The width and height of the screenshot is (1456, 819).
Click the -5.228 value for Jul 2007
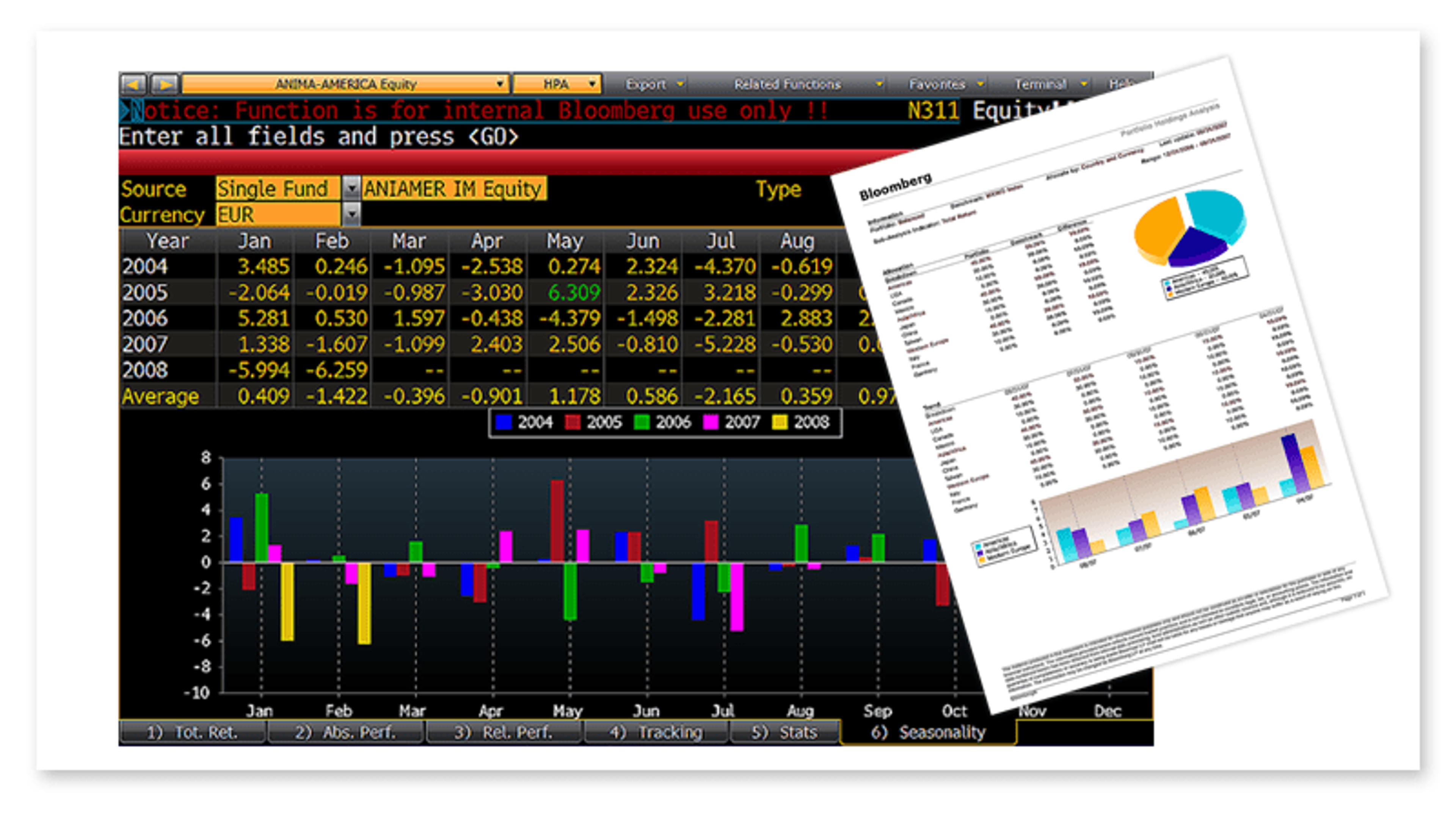(x=726, y=344)
